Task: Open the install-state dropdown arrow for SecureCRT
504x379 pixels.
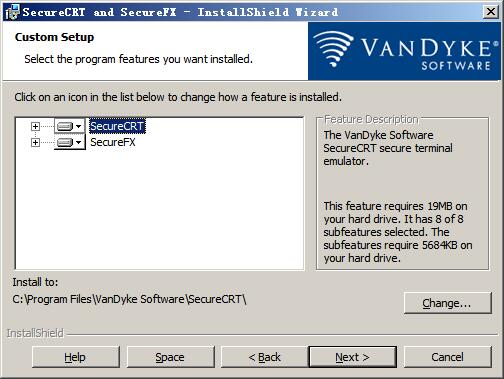Action: pyautogui.click(x=78, y=126)
